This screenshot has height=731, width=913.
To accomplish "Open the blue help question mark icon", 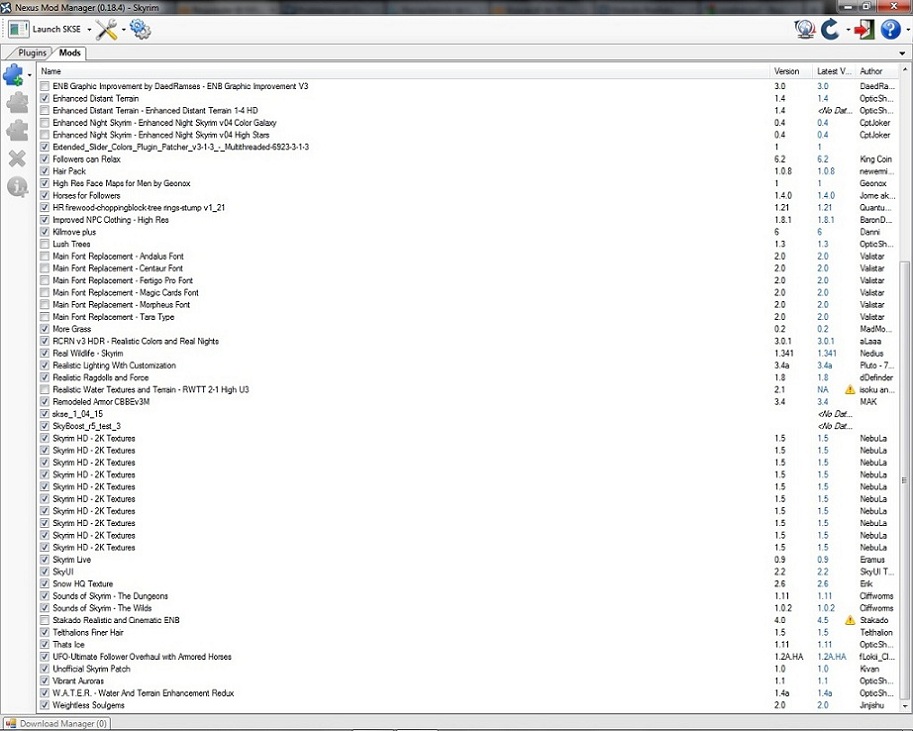I will (x=890, y=29).
